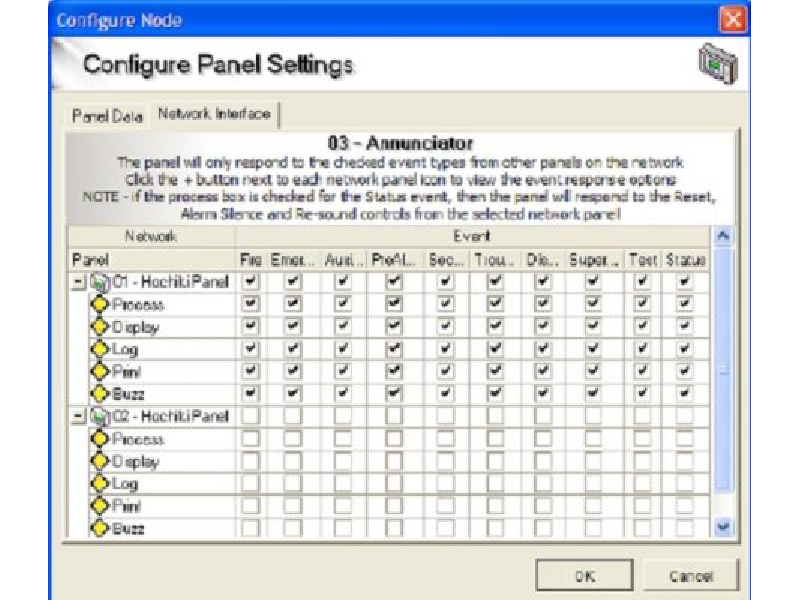Viewport: 800px width, 600px height.
Task: Click the scrollbar down arrow
Action: tap(723, 527)
